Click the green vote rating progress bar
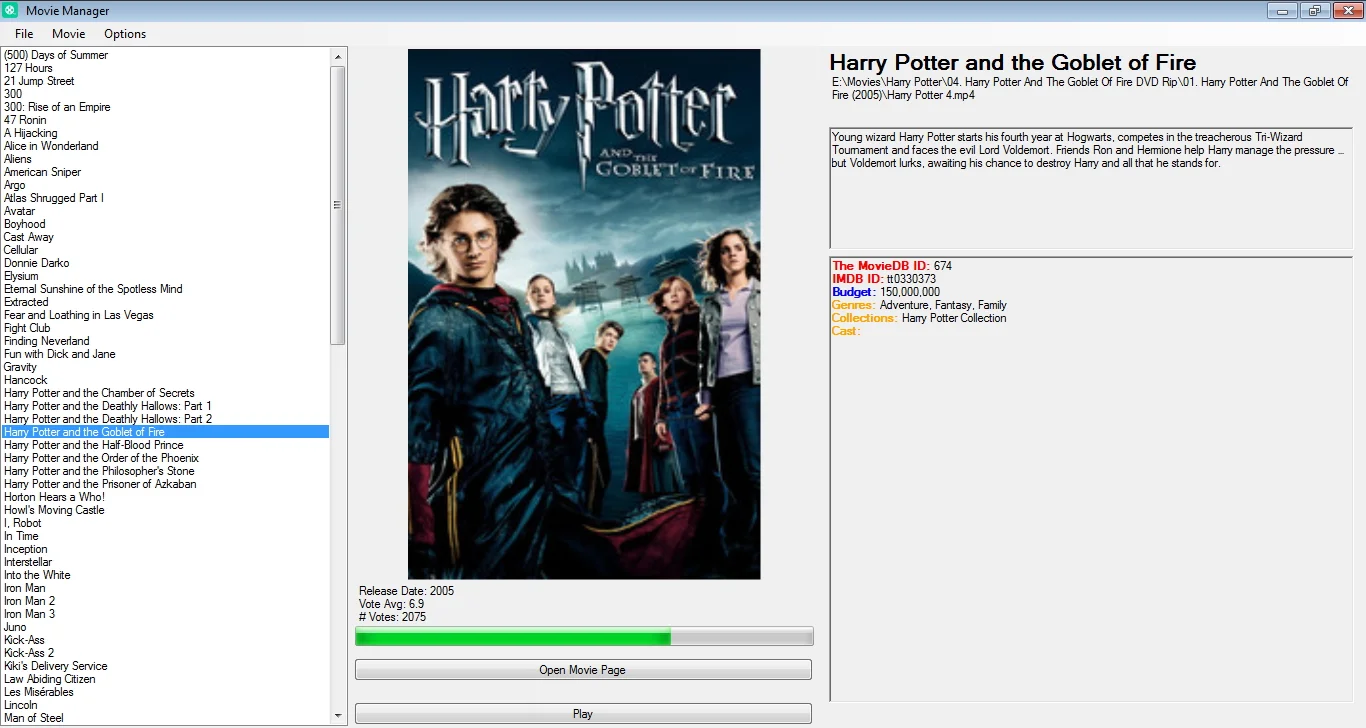 pyautogui.click(x=584, y=637)
